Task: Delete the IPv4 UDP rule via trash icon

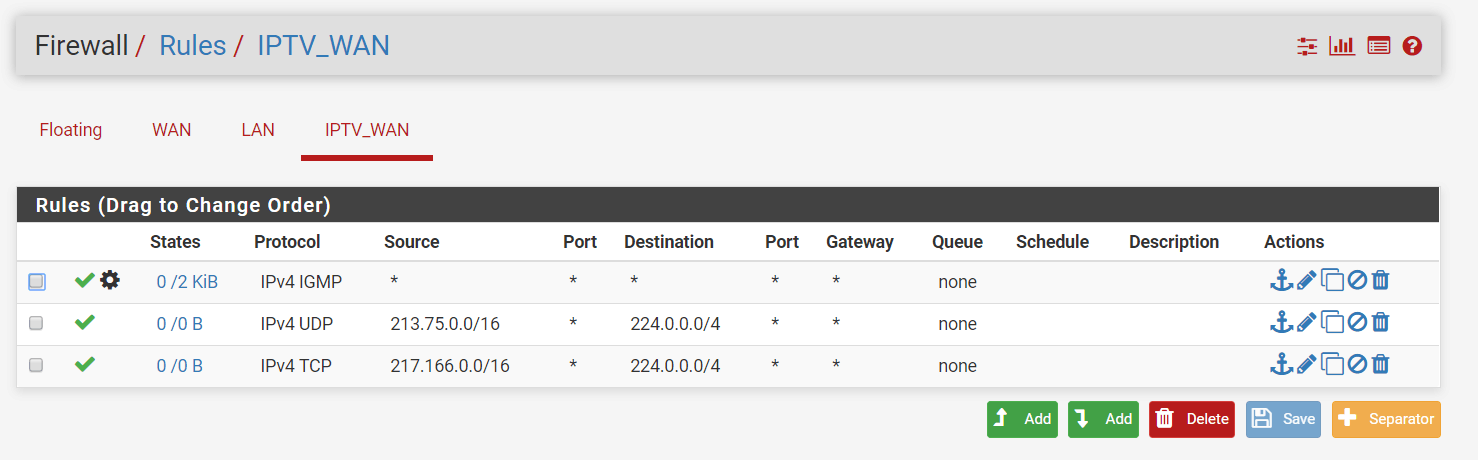Action: [1380, 323]
